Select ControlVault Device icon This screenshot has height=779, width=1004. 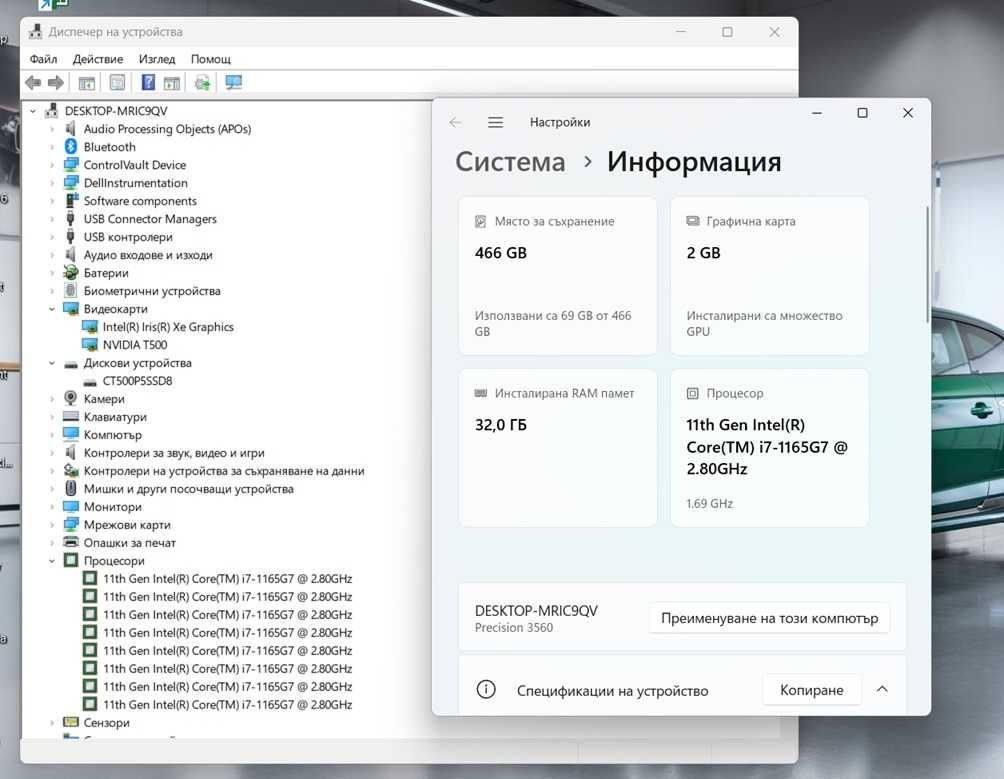(x=71, y=165)
